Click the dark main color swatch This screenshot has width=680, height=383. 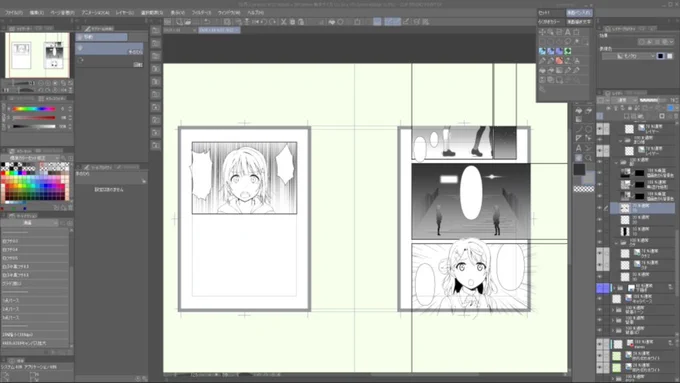[x=579, y=169]
